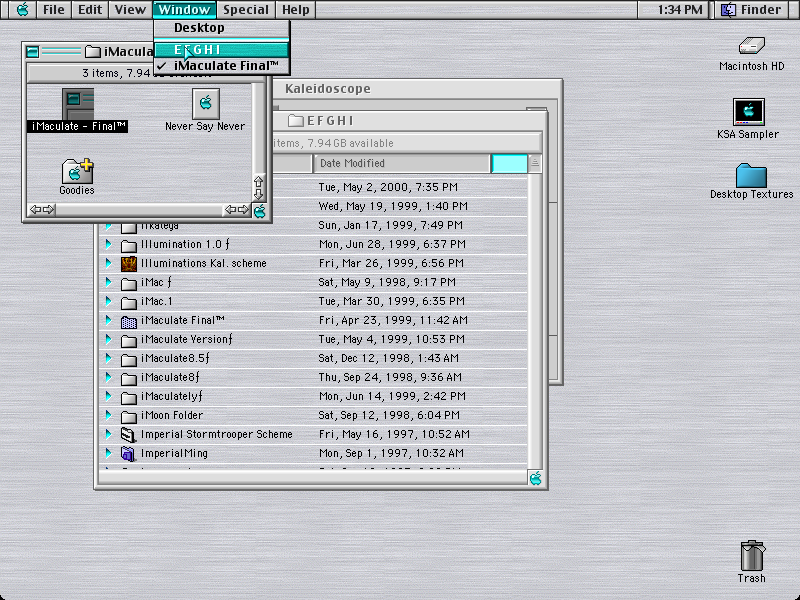Click the date Sat, Dec 12, 1998, 1:43 AM

(388, 358)
